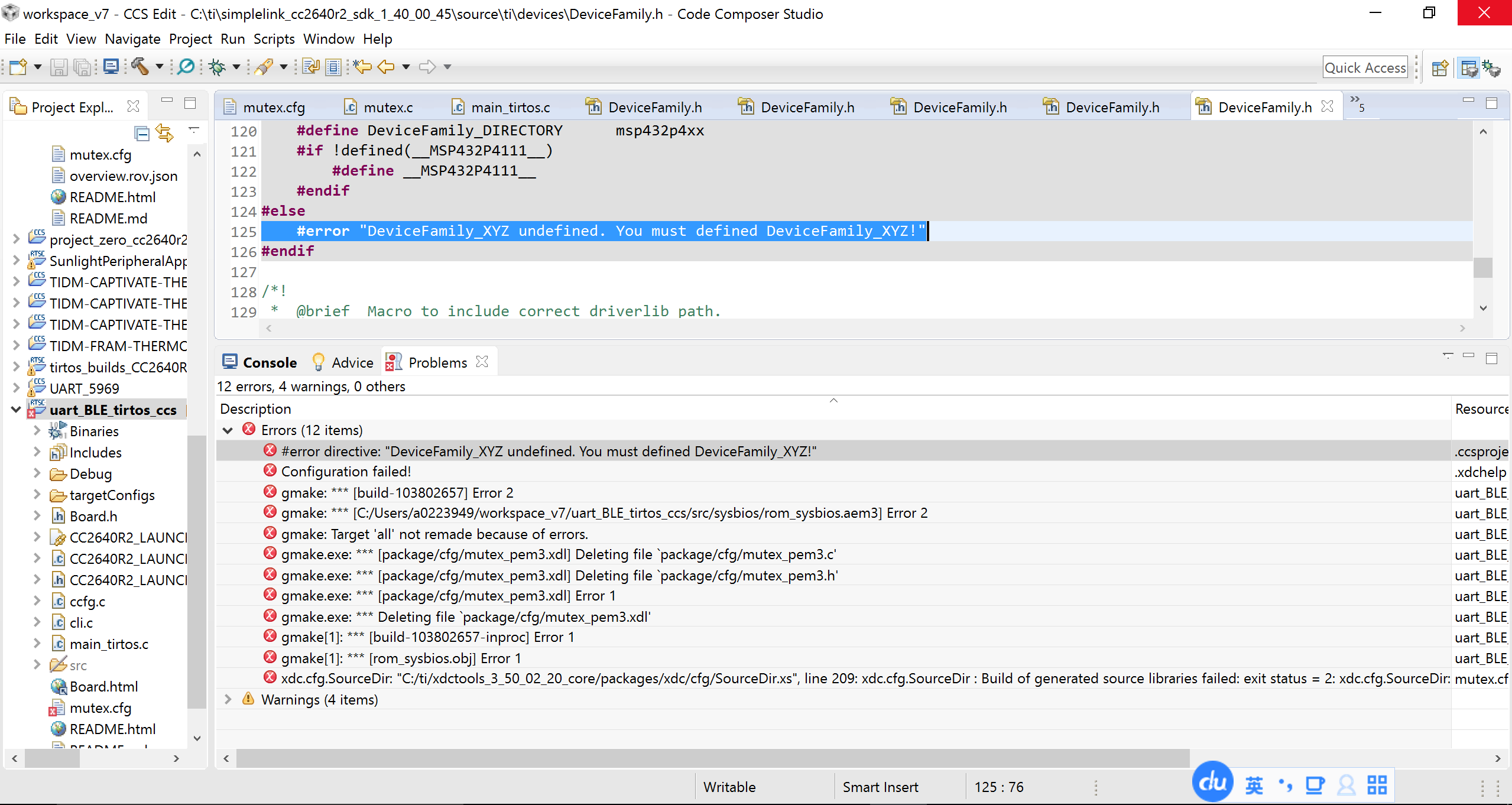Start debugging with the green bug icon
The image size is (1512, 805).
[x=217, y=67]
